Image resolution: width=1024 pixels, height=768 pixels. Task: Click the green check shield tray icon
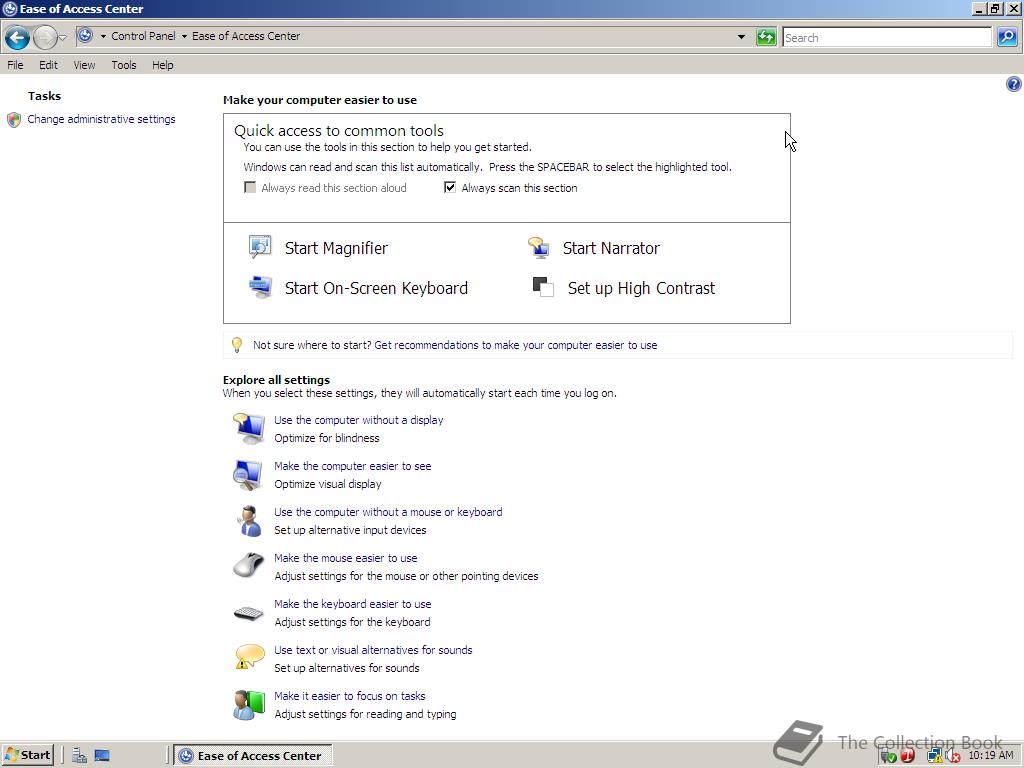[x=889, y=756]
